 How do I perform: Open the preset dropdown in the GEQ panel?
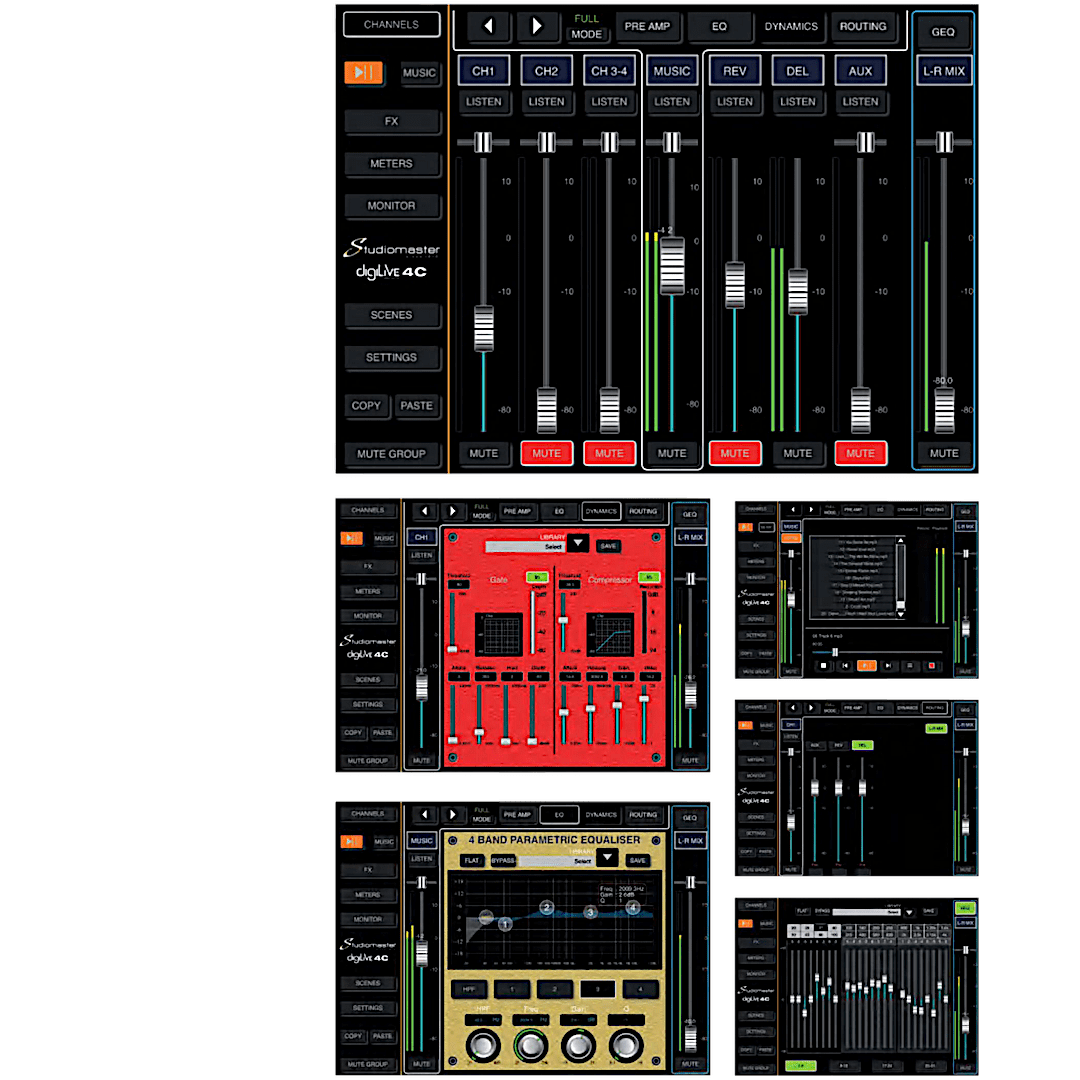(x=910, y=912)
